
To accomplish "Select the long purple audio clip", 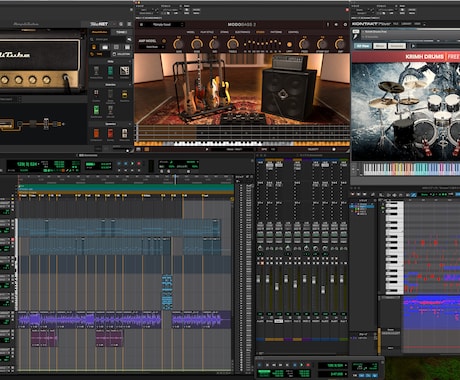I will [90, 320].
